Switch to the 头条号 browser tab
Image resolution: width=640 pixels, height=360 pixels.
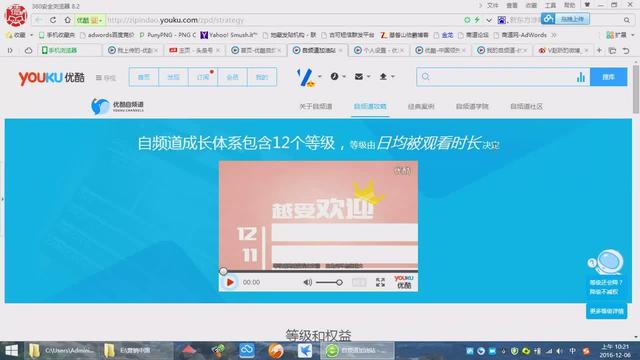[195, 50]
